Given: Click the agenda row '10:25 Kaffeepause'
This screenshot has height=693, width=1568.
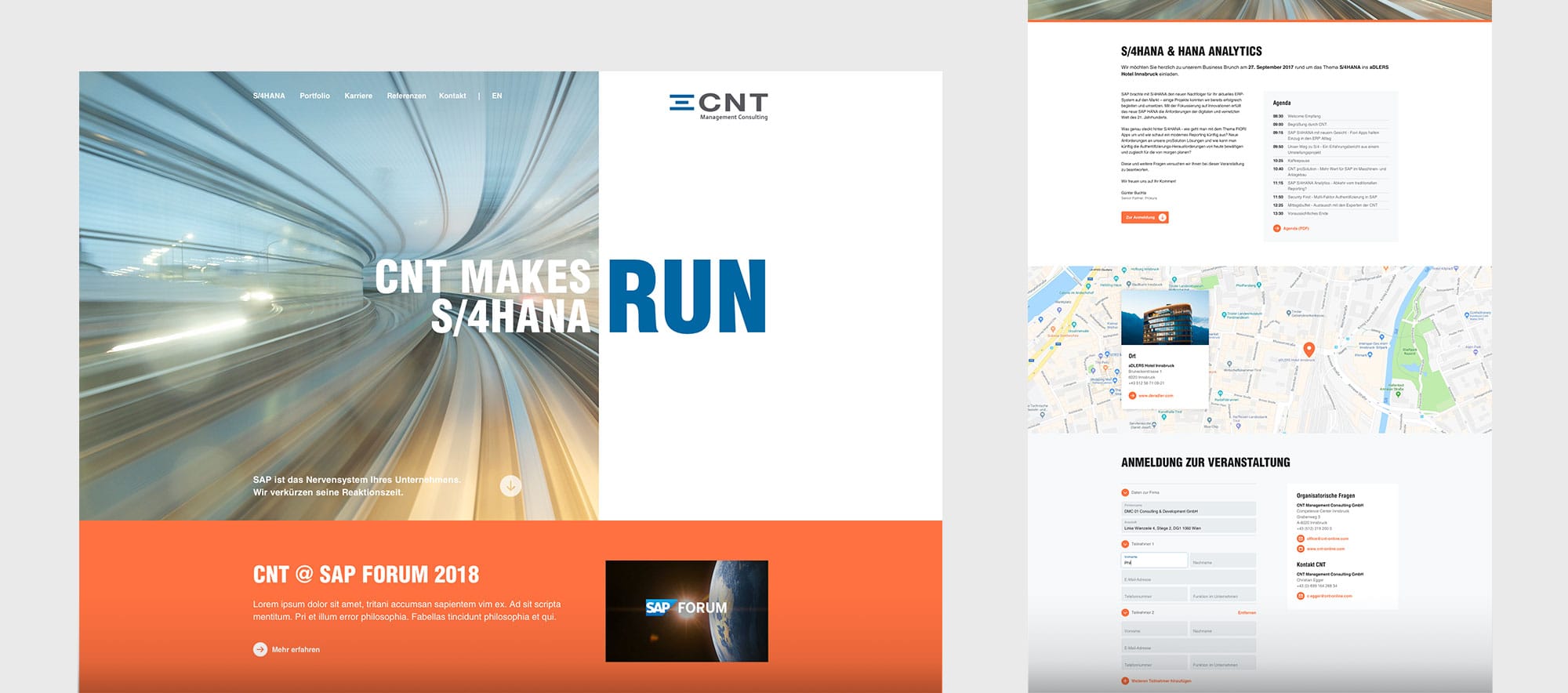Looking at the screenshot, I should [x=1330, y=160].
